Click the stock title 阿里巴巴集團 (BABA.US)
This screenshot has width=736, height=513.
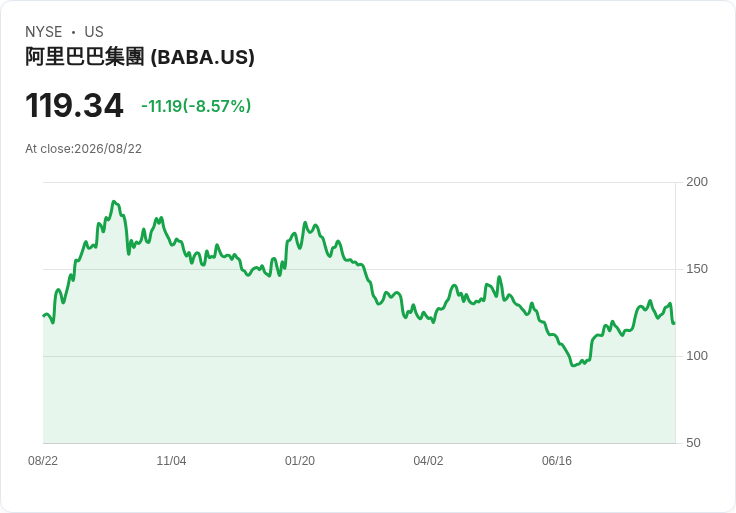pos(140,57)
